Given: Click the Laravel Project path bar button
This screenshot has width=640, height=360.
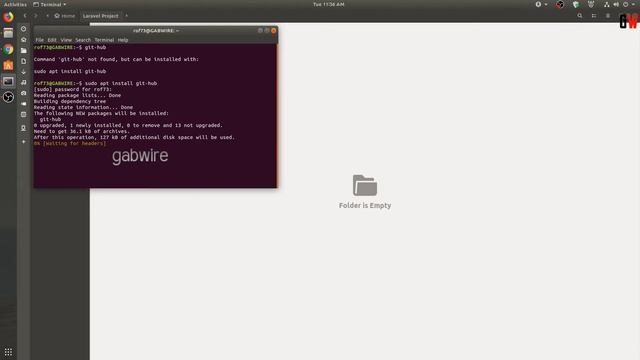Looking at the screenshot, I should [100, 16].
